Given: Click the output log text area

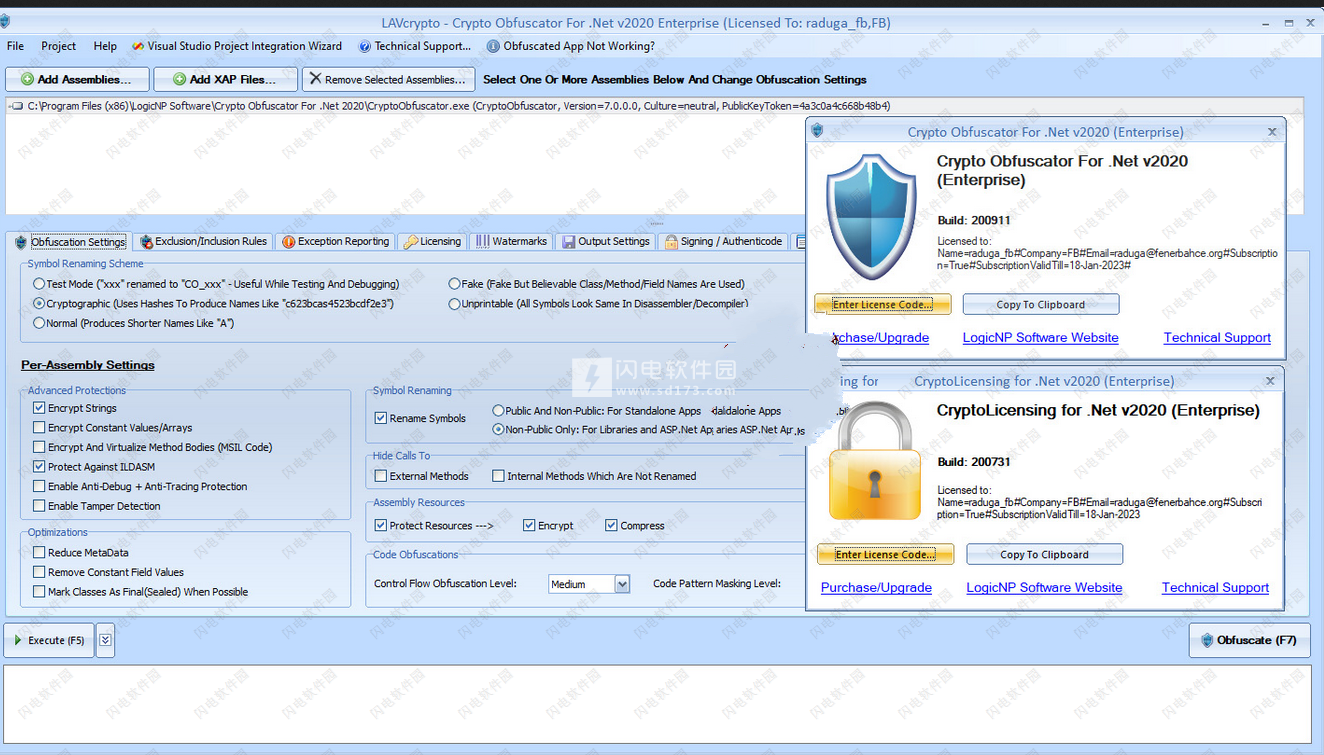Looking at the screenshot, I should point(657,704).
